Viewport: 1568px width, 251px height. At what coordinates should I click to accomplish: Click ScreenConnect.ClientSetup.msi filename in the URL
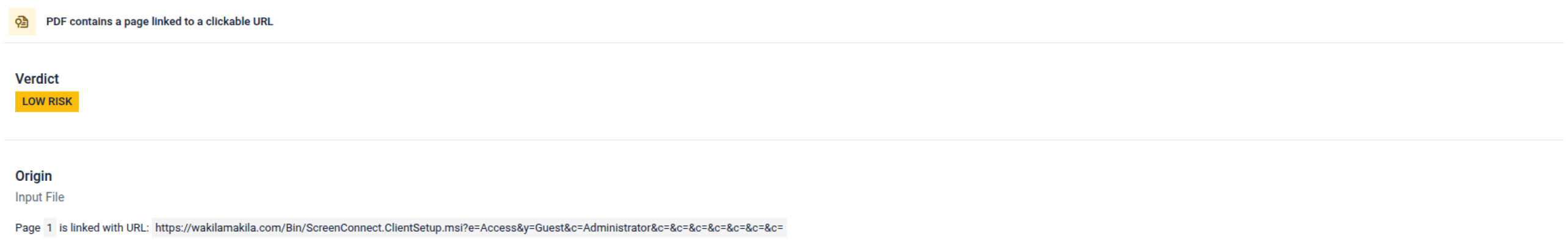point(383,228)
